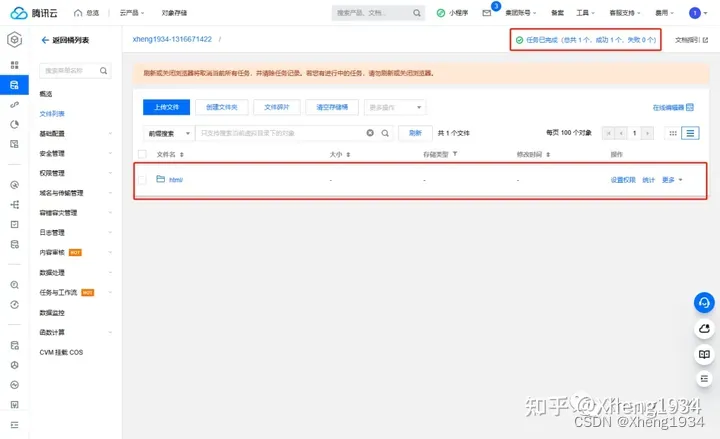Click the html folder icon
This screenshot has height=439, width=720.
pos(160,179)
